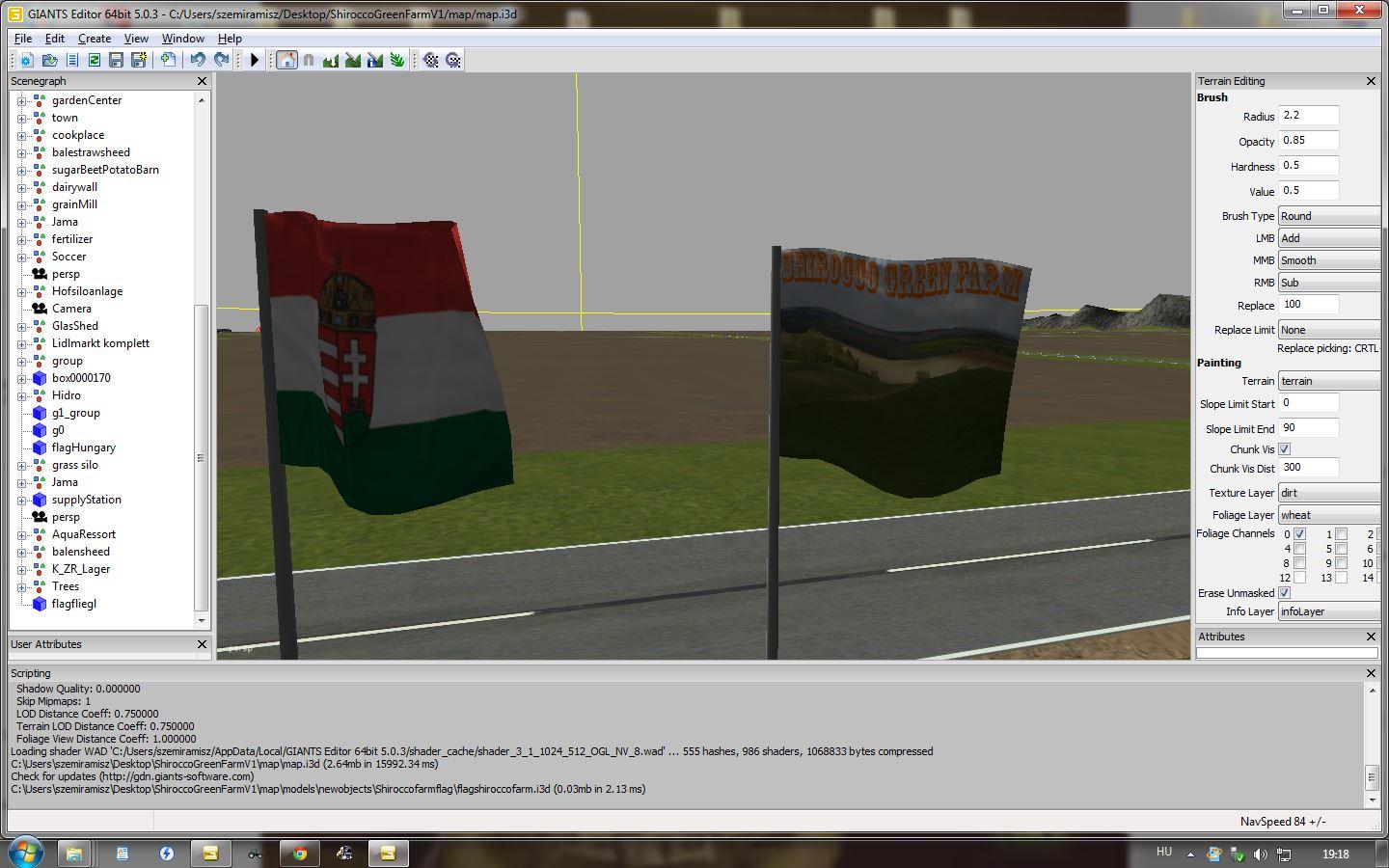Open the File menu
The width and height of the screenshot is (1389, 868).
pos(22,39)
